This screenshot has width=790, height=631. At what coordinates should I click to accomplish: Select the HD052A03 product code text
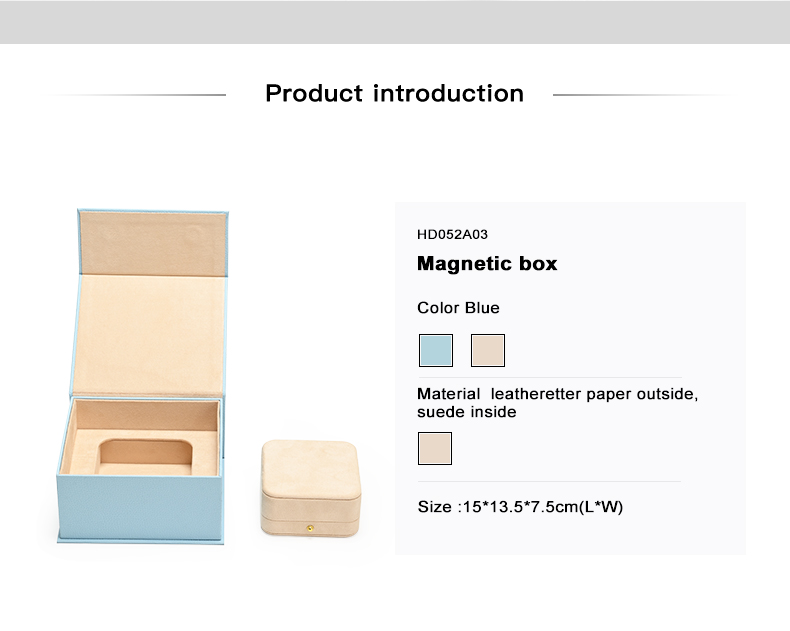pos(452,234)
